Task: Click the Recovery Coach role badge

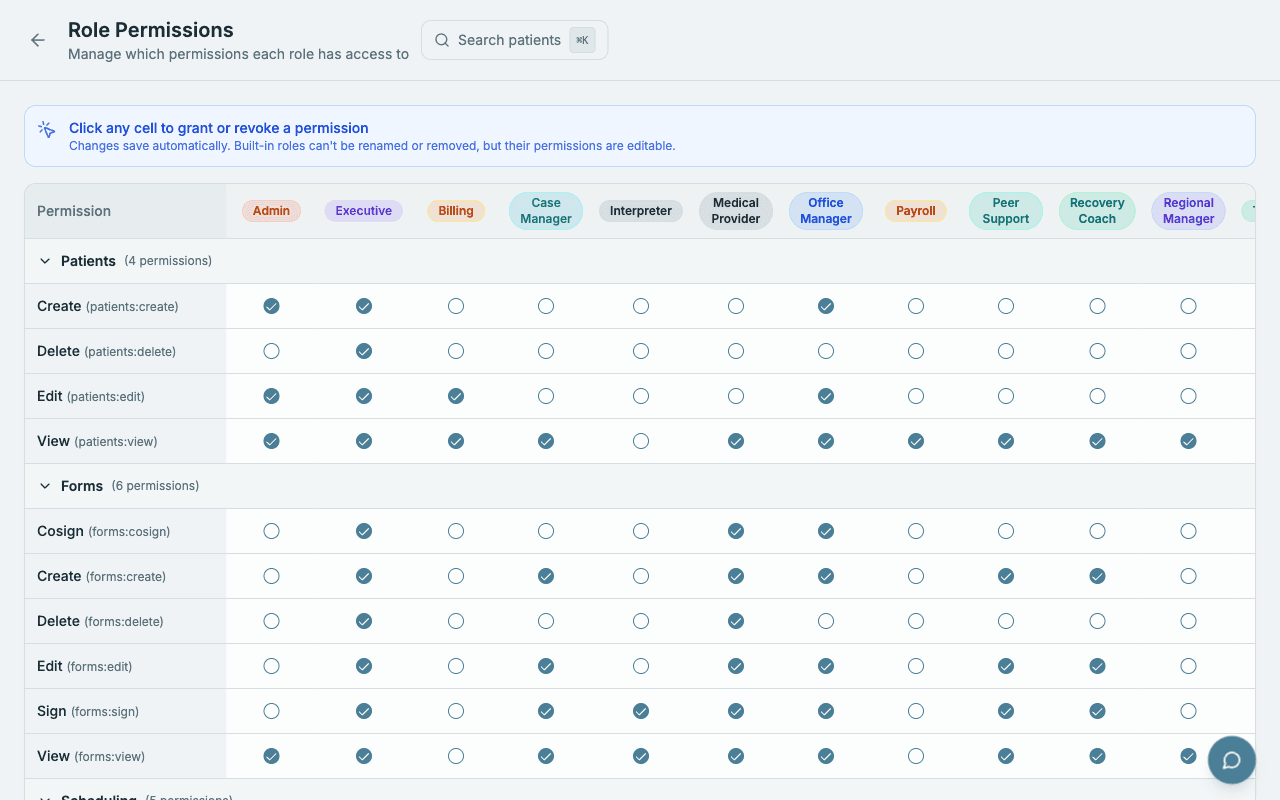Action: (x=1097, y=211)
